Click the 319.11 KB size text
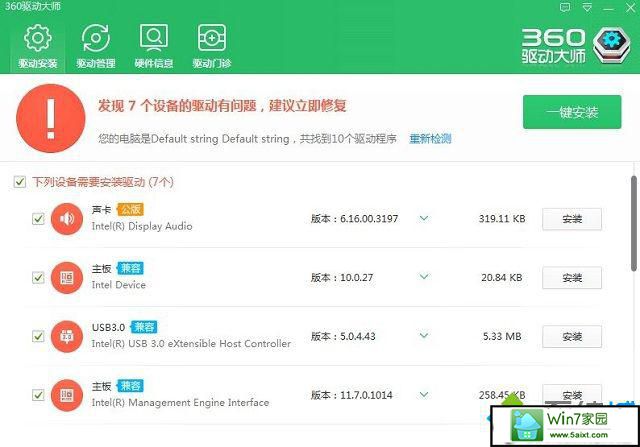This screenshot has height=447, width=640. click(502, 219)
